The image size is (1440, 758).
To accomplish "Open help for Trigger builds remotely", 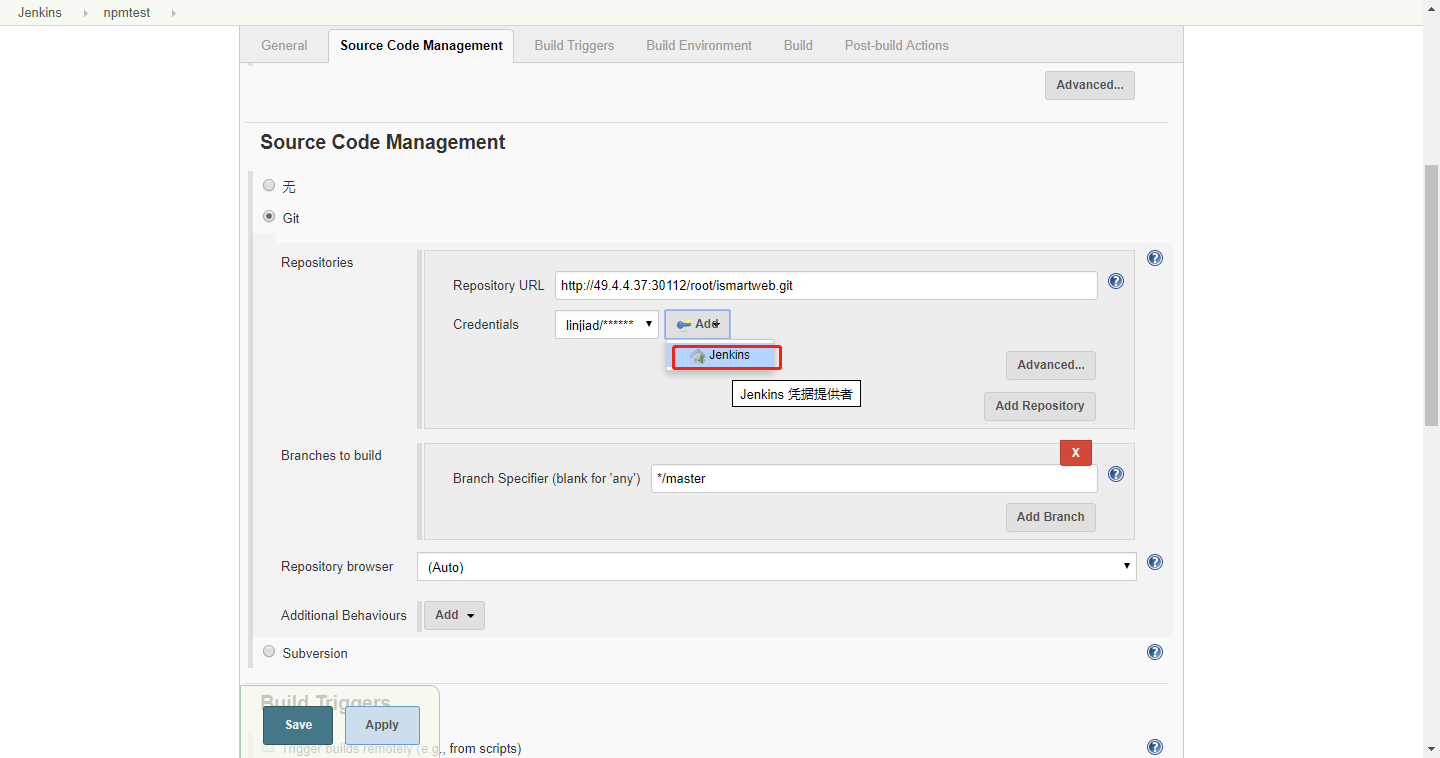I will click(x=1155, y=747).
